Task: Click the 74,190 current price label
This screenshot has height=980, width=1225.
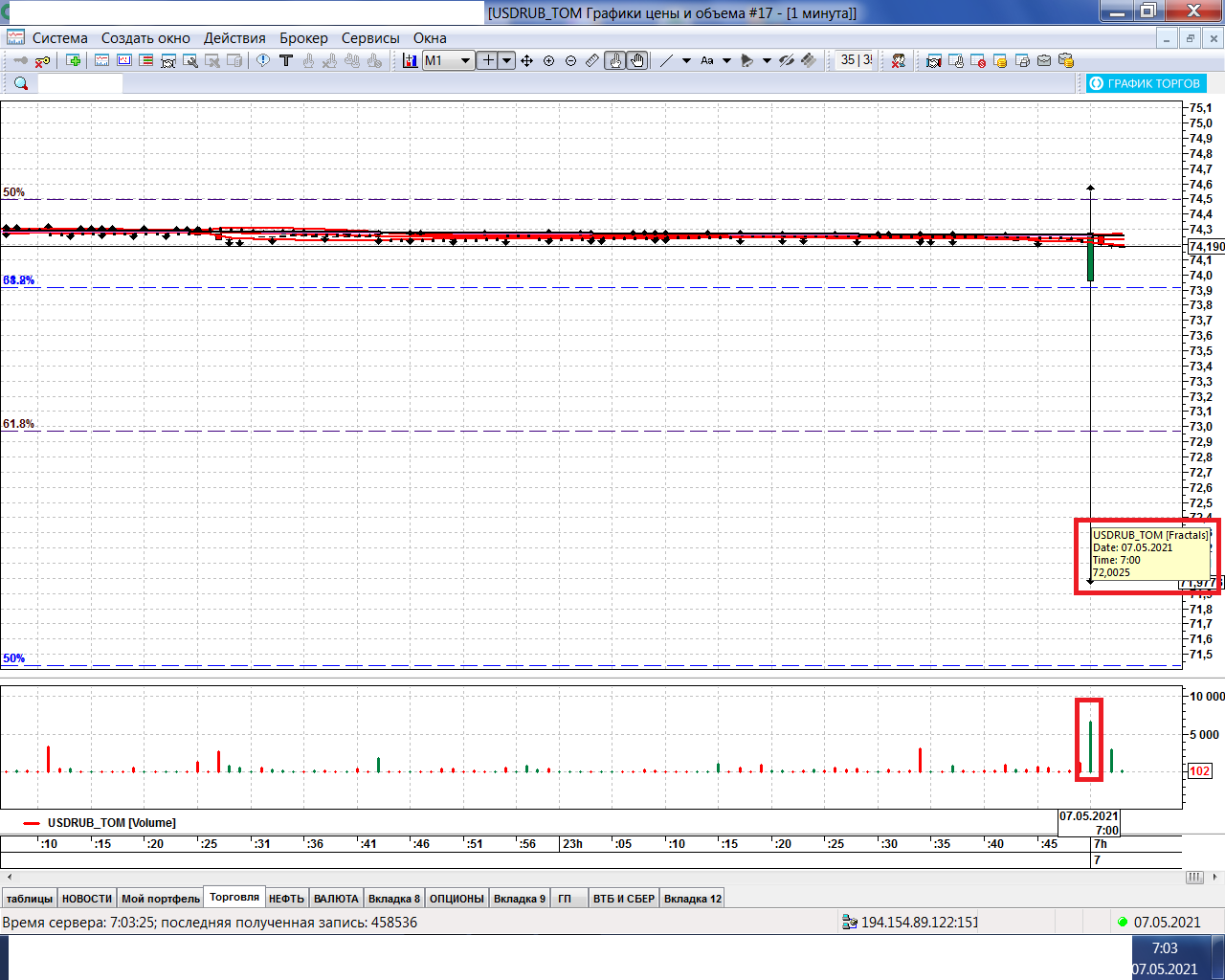Action: point(1206,247)
